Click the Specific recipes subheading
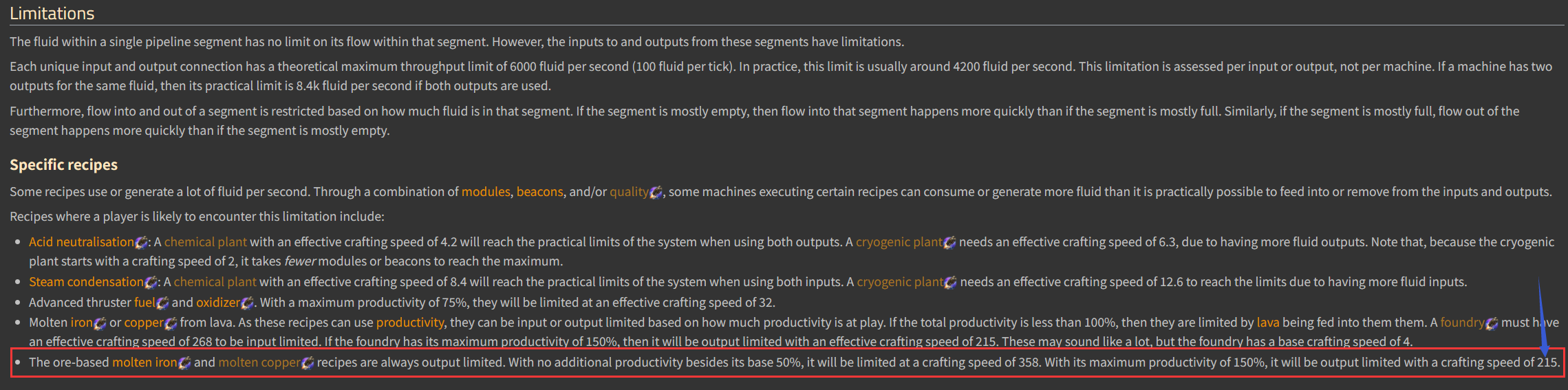1568x390 pixels. (x=63, y=165)
